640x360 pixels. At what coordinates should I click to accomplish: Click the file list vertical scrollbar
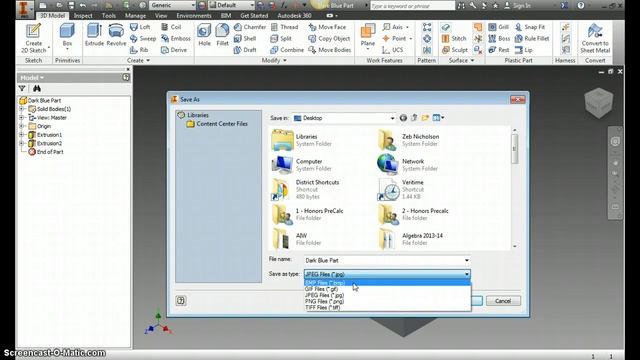[514, 188]
